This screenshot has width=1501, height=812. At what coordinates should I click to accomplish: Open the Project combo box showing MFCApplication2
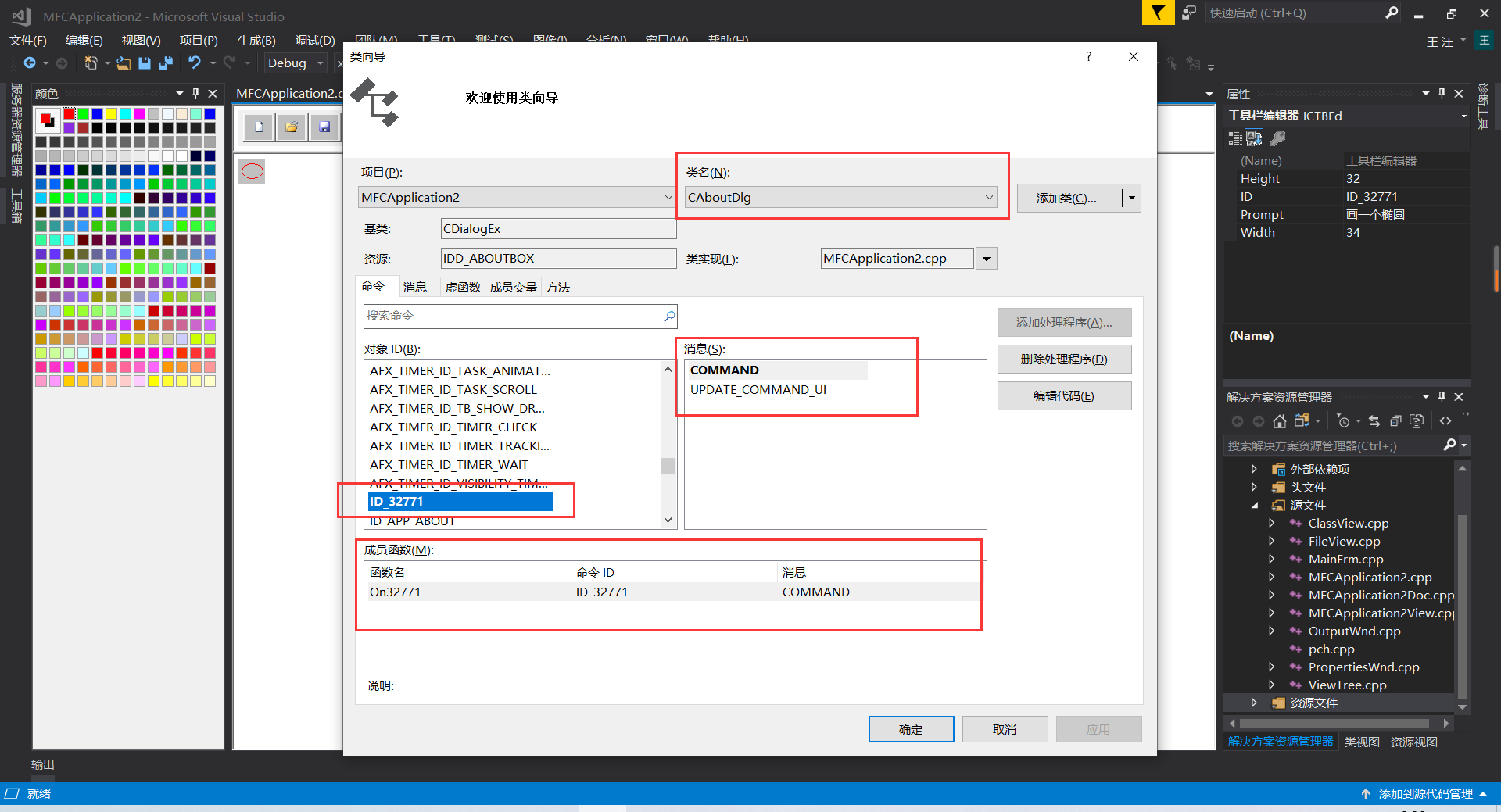517,197
